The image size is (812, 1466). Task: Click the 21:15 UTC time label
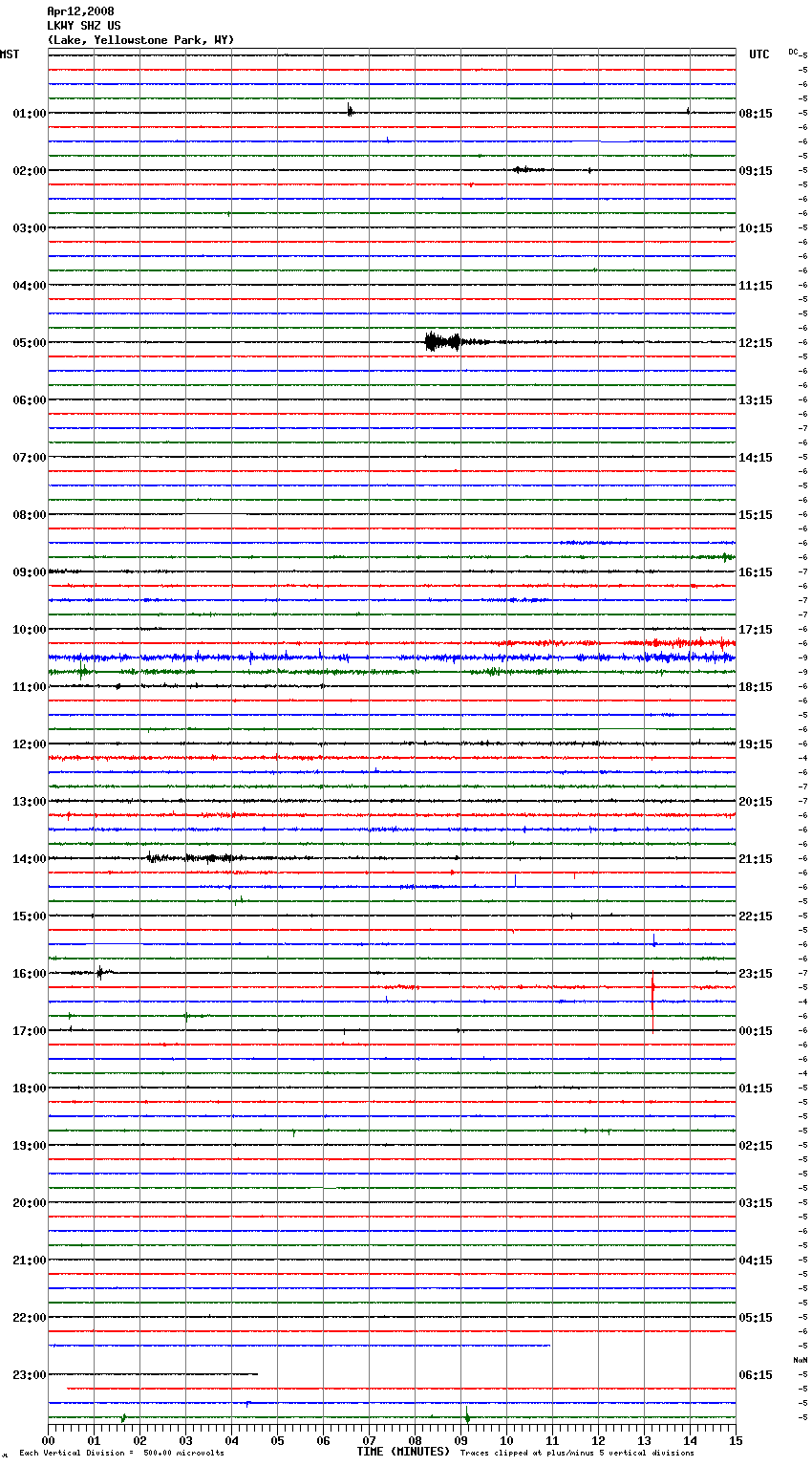tap(756, 859)
